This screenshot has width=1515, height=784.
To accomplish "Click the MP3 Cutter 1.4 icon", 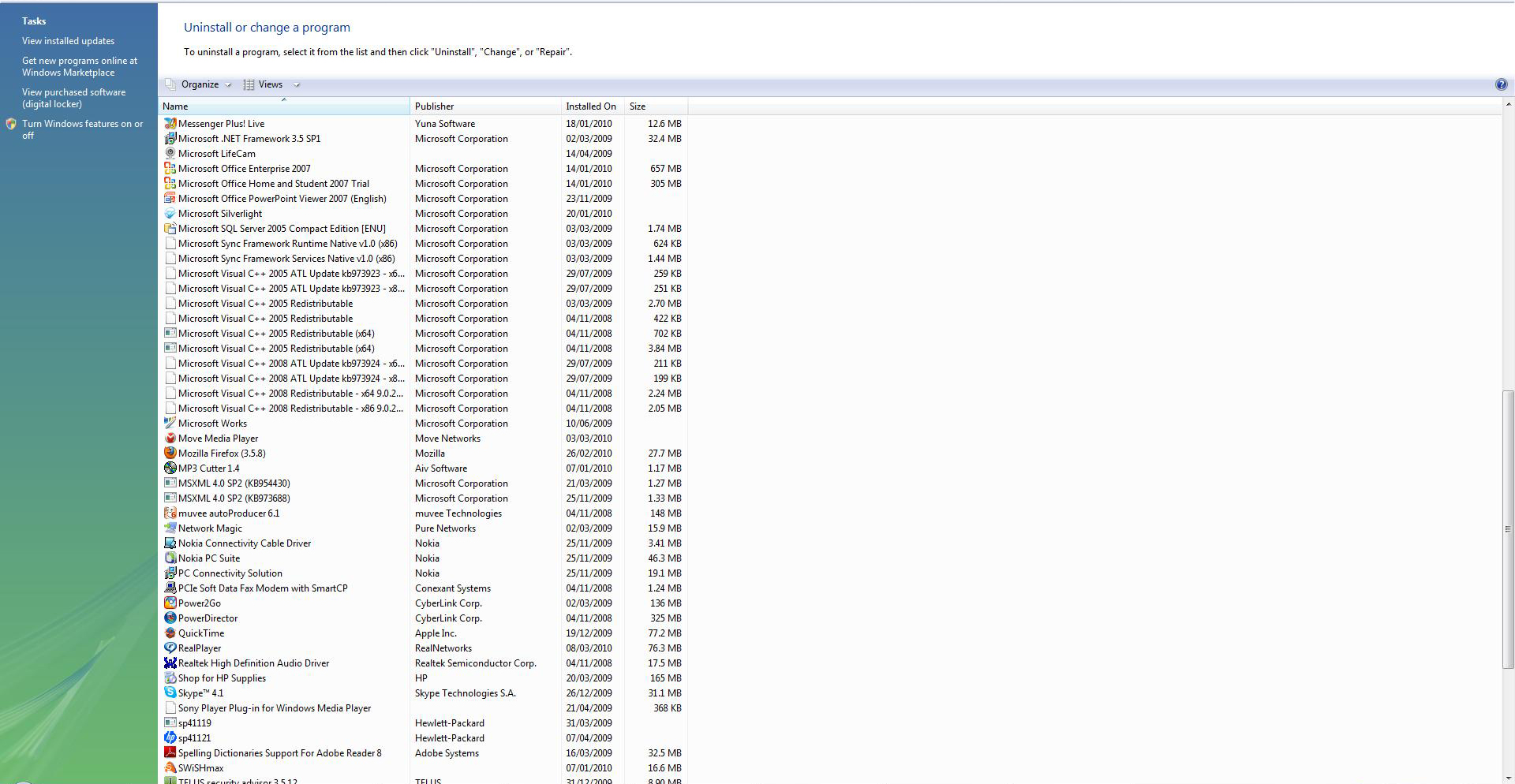I will point(170,468).
